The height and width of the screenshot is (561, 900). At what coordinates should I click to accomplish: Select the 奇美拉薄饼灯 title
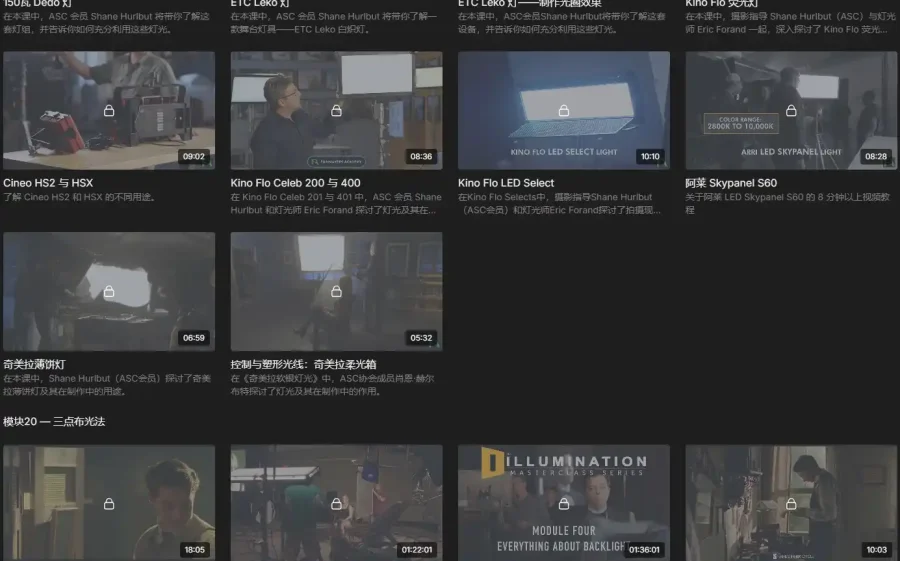(34, 364)
